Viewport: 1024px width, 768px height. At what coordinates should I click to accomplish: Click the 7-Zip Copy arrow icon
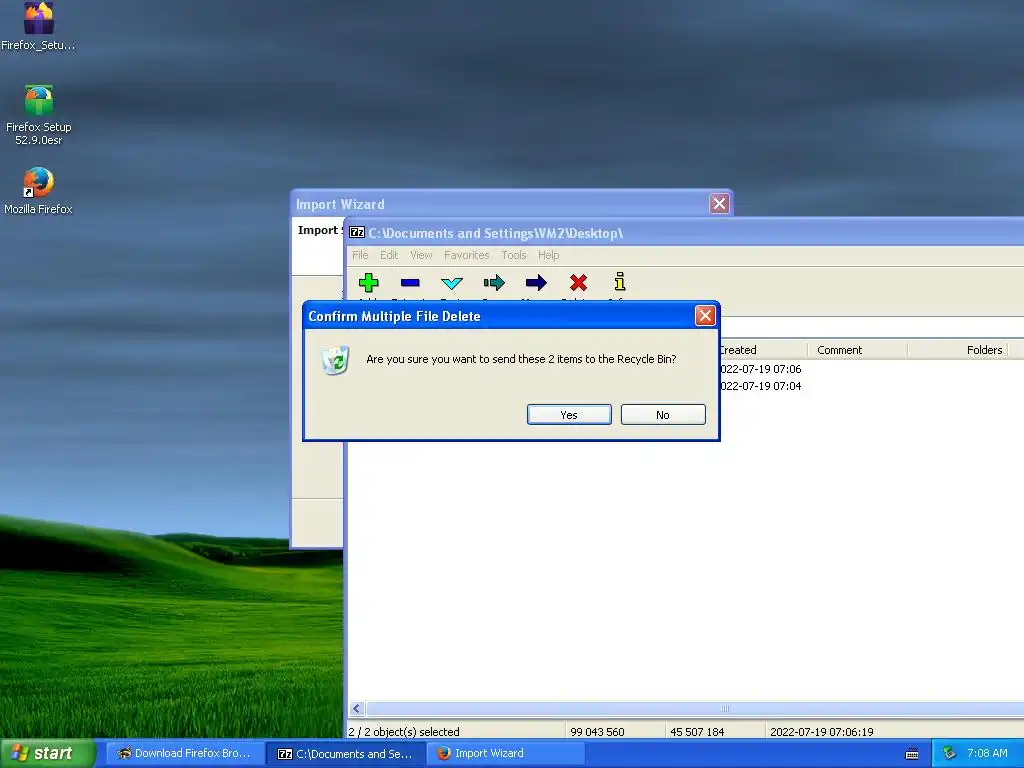click(x=494, y=283)
